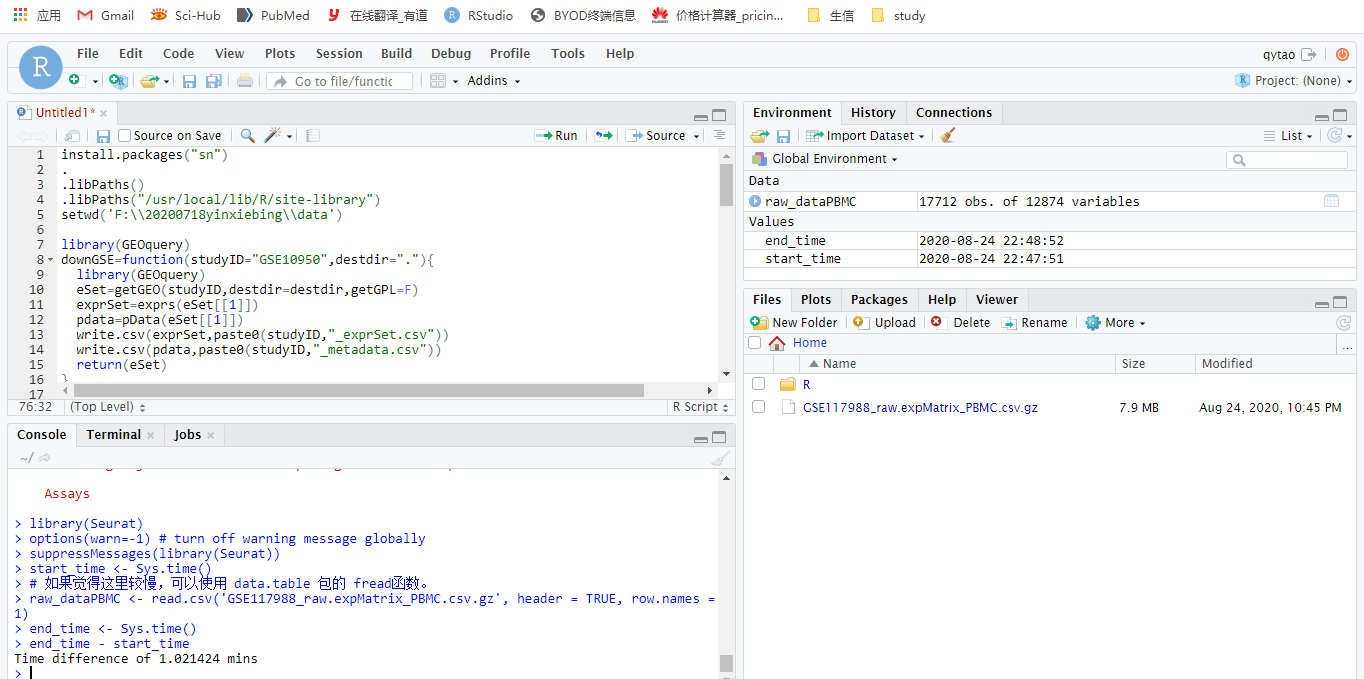This screenshot has width=1364, height=679.
Task: Click the Load workspace icon in Environment pane
Action: click(x=760, y=135)
